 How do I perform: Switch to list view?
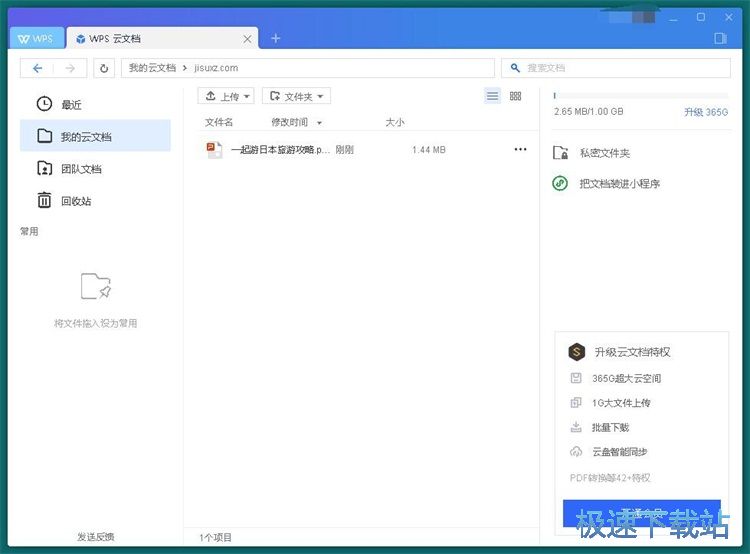492,96
